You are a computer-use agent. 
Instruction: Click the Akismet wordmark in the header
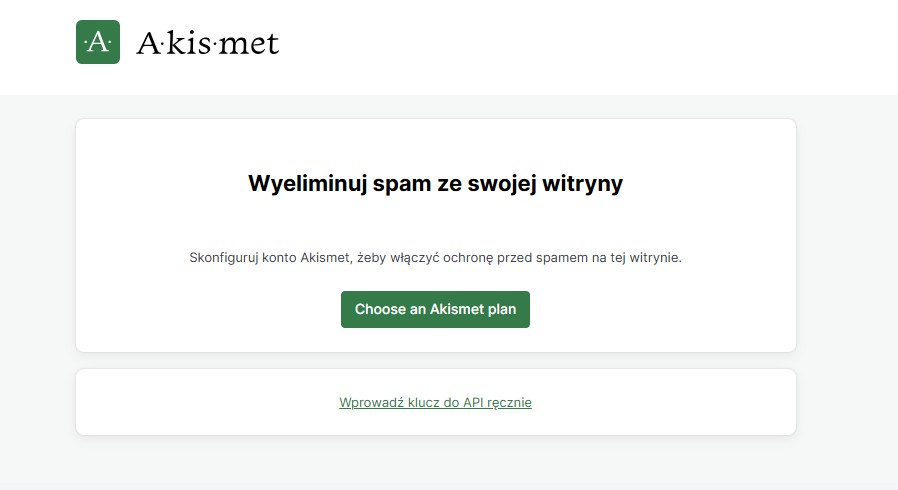207,43
